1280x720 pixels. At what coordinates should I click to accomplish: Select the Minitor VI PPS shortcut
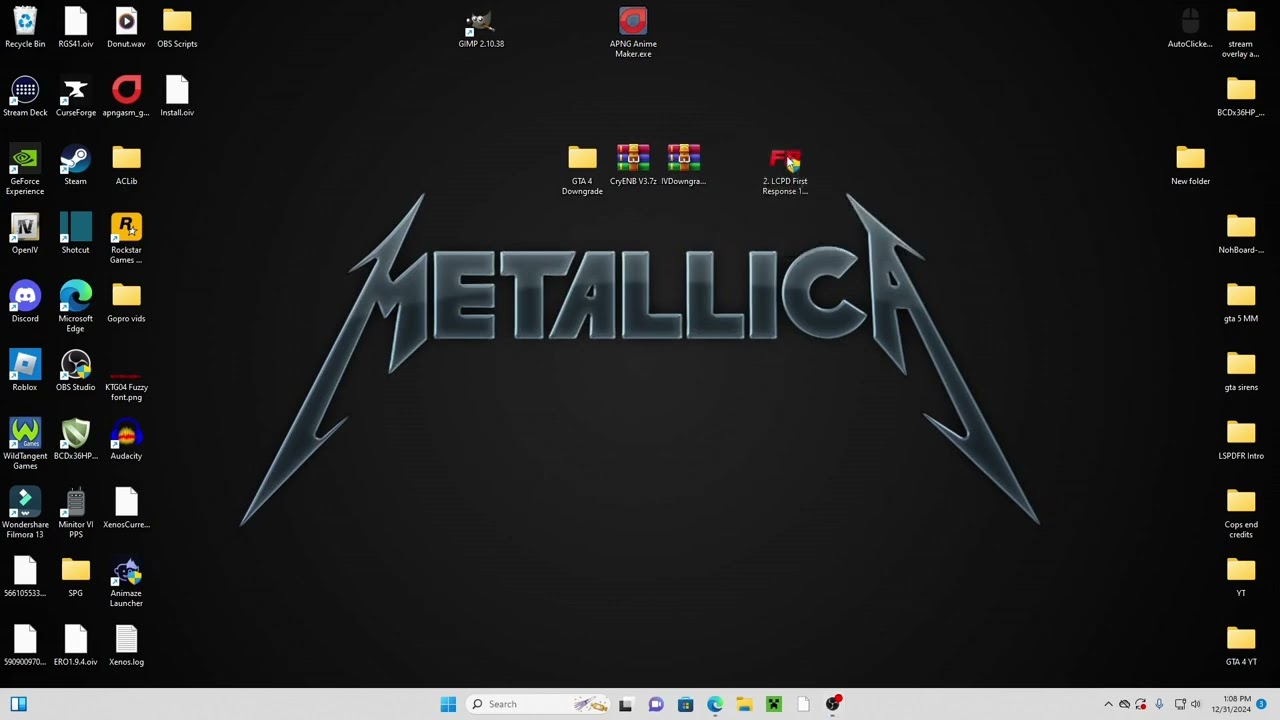point(76,514)
